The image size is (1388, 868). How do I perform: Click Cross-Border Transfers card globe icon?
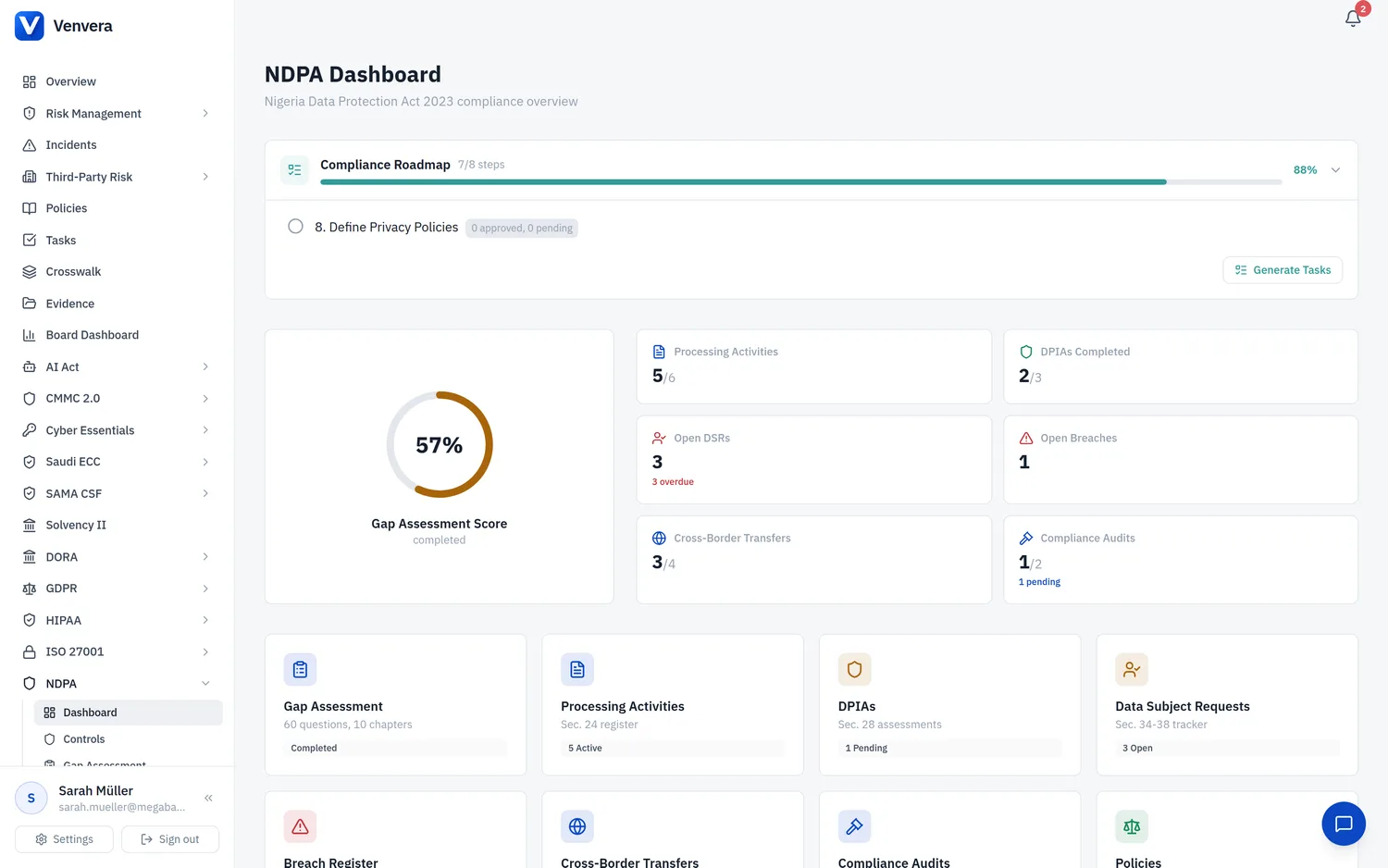pyautogui.click(x=577, y=826)
